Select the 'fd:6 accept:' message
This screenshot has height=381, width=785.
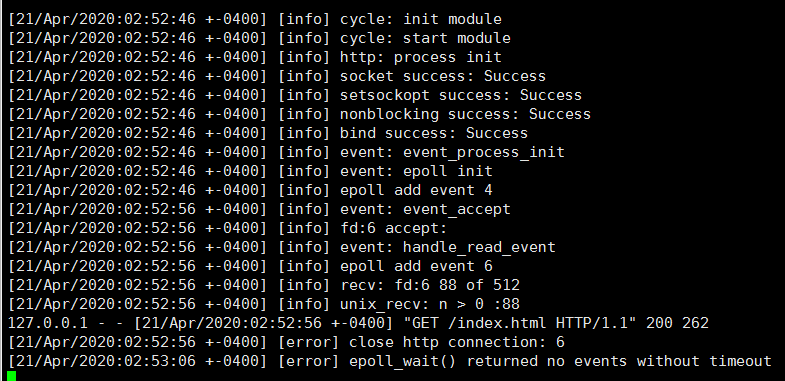393,228
